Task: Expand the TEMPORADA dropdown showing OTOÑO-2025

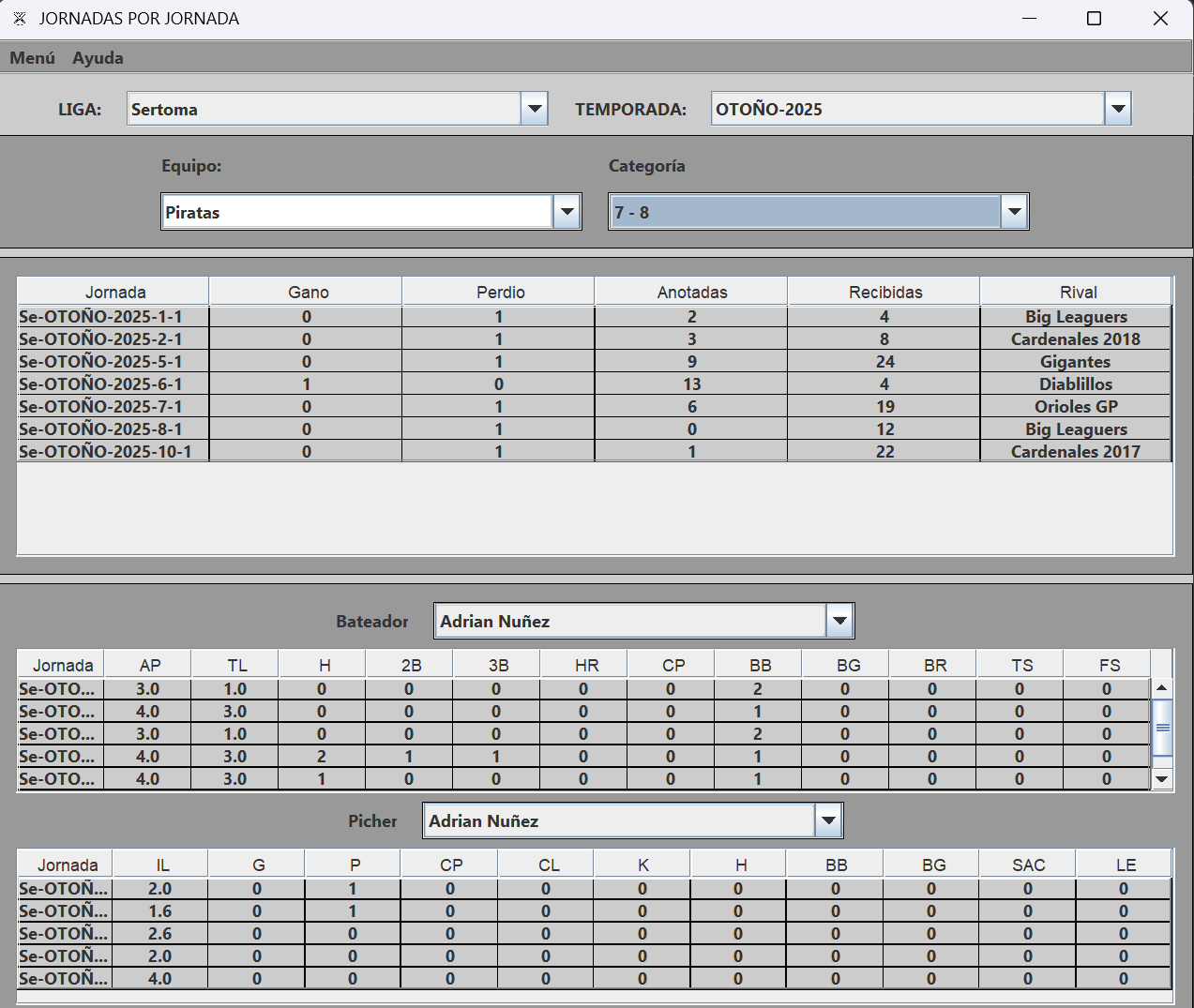Action: [1117, 109]
